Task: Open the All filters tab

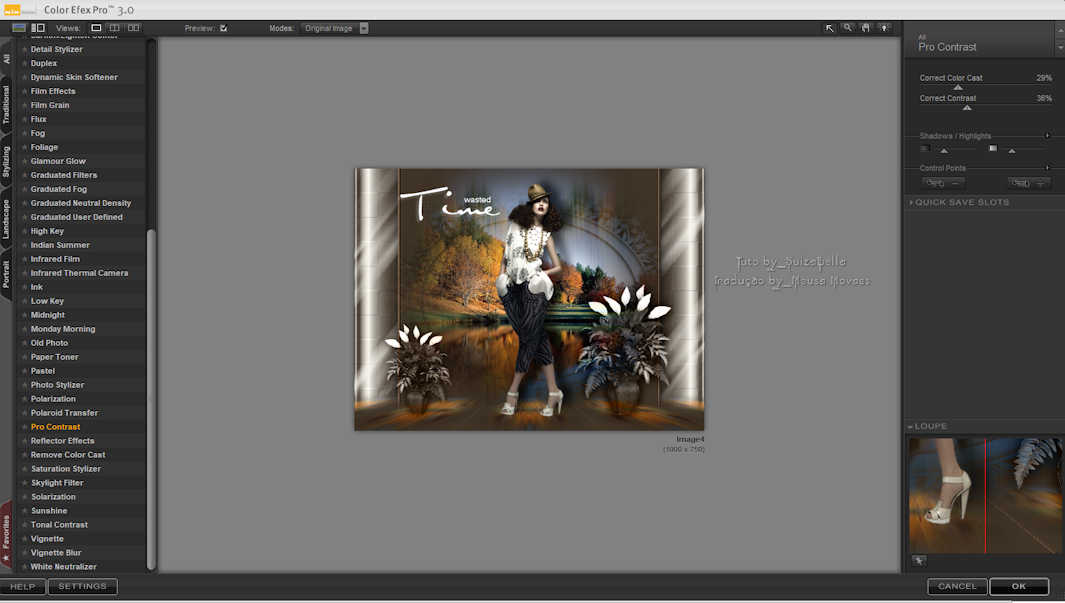Action: pos(6,59)
